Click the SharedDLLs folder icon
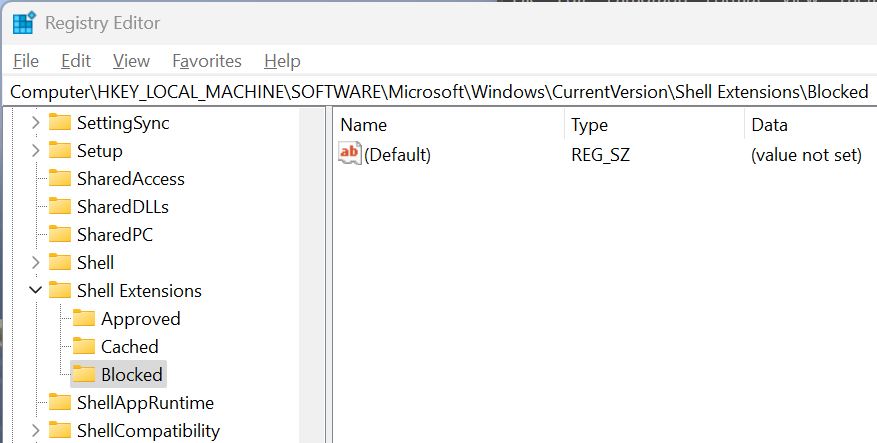Image resolution: width=877 pixels, height=443 pixels. [x=60, y=206]
